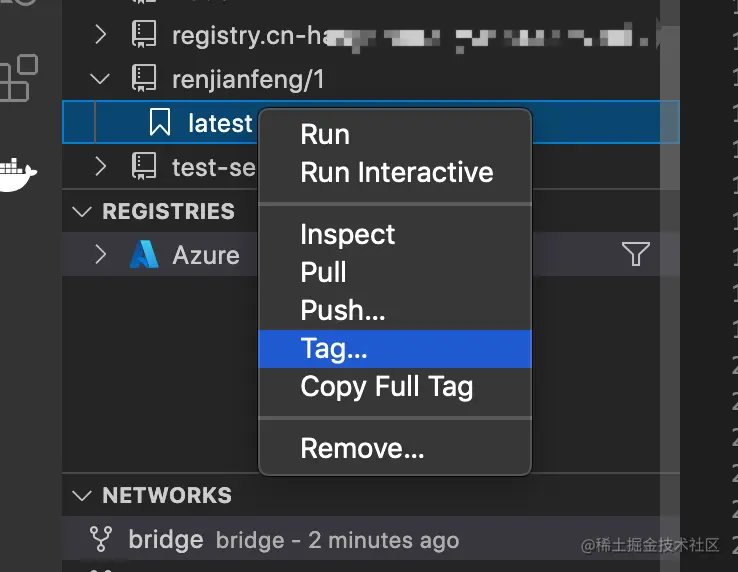Image resolution: width=738 pixels, height=572 pixels.
Task: Choose Run from the context menu
Action: click(325, 135)
